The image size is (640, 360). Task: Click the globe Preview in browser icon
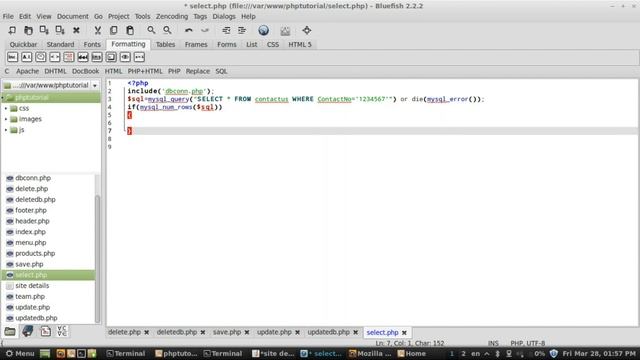click(x=264, y=30)
